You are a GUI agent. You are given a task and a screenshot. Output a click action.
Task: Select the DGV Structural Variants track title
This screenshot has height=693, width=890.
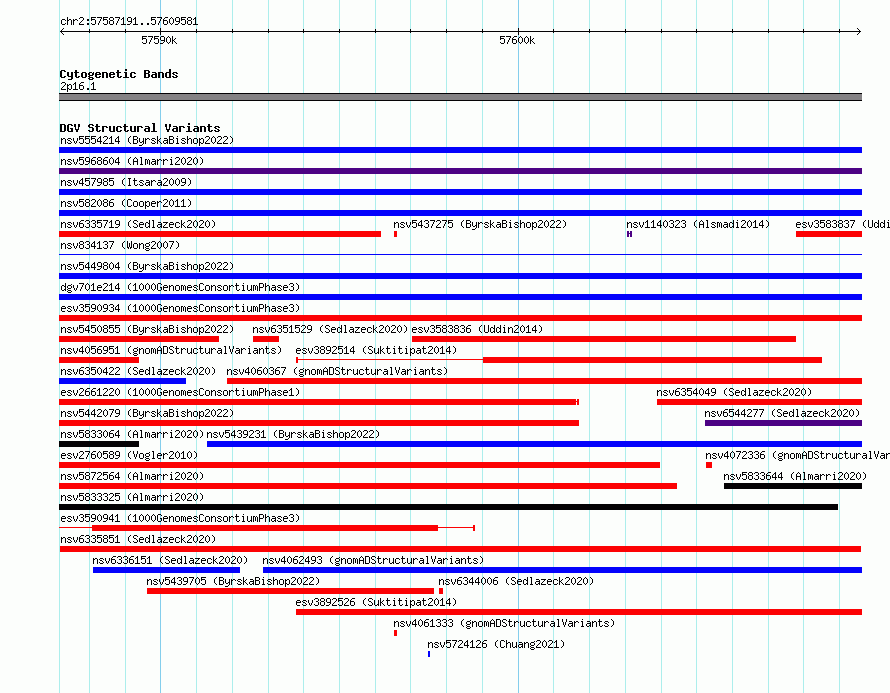140,128
